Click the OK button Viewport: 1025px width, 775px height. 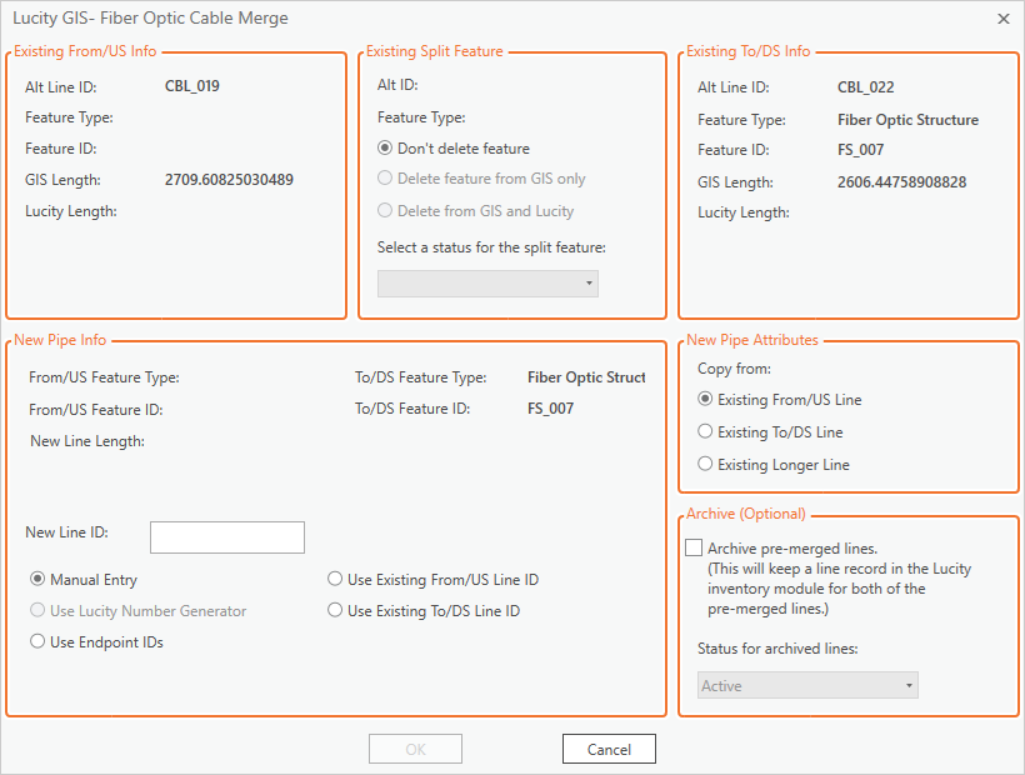pos(415,749)
